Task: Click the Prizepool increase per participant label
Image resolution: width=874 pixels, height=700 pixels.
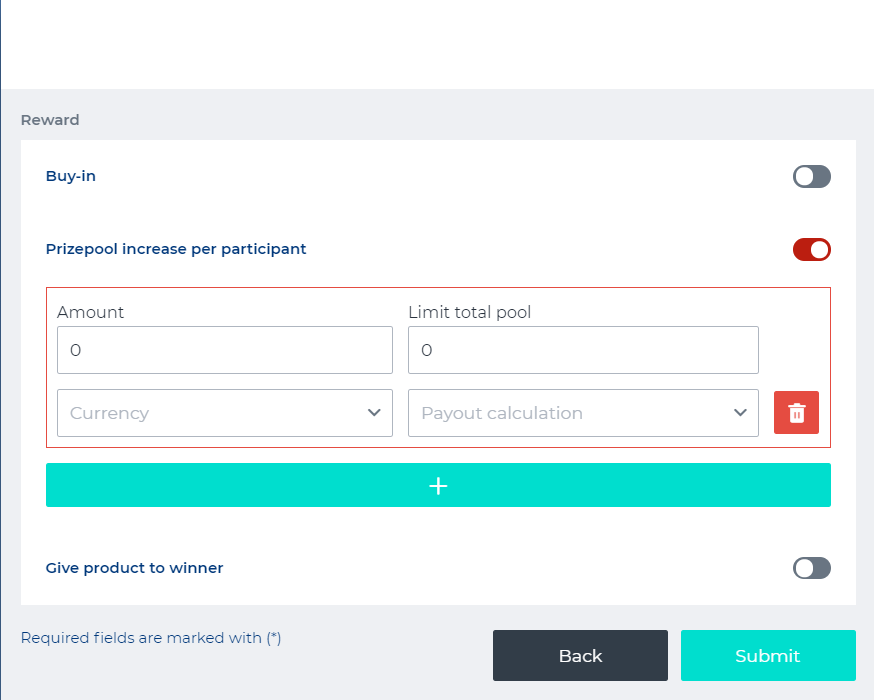Action: pyautogui.click(x=176, y=249)
